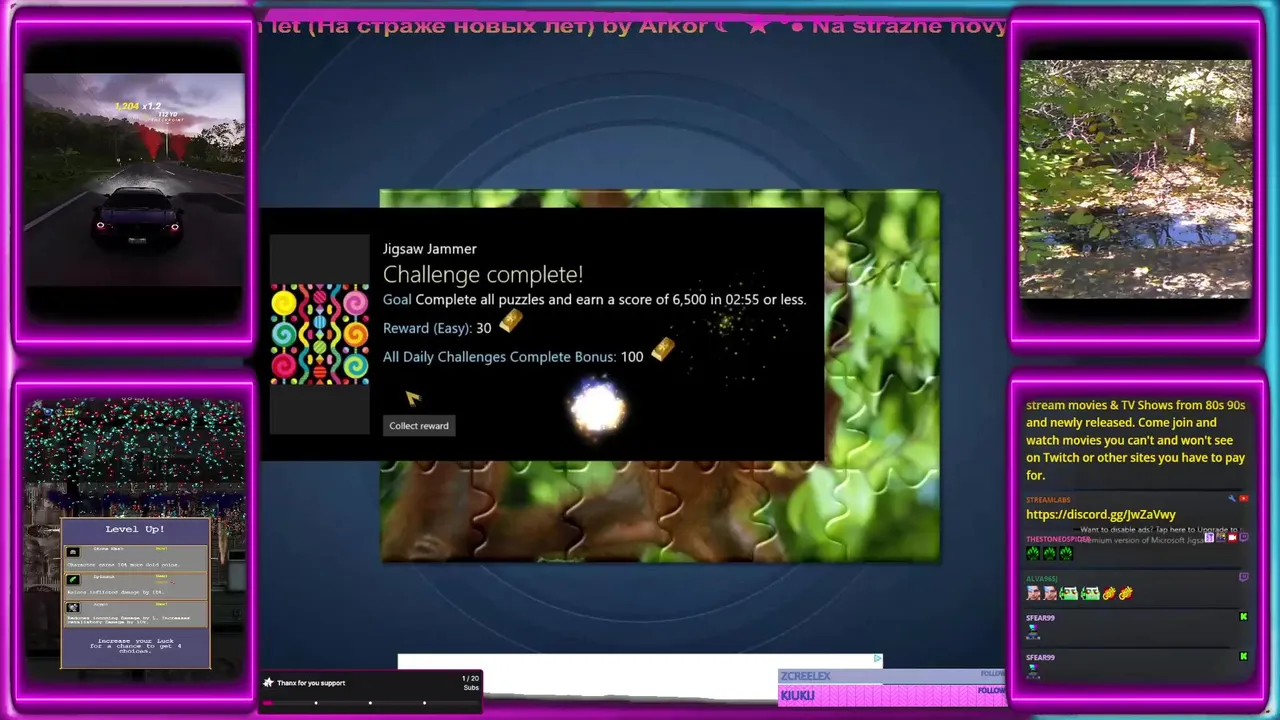
Task: Click the 'Level Up!' heading in game panel
Action: click(x=135, y=529)
